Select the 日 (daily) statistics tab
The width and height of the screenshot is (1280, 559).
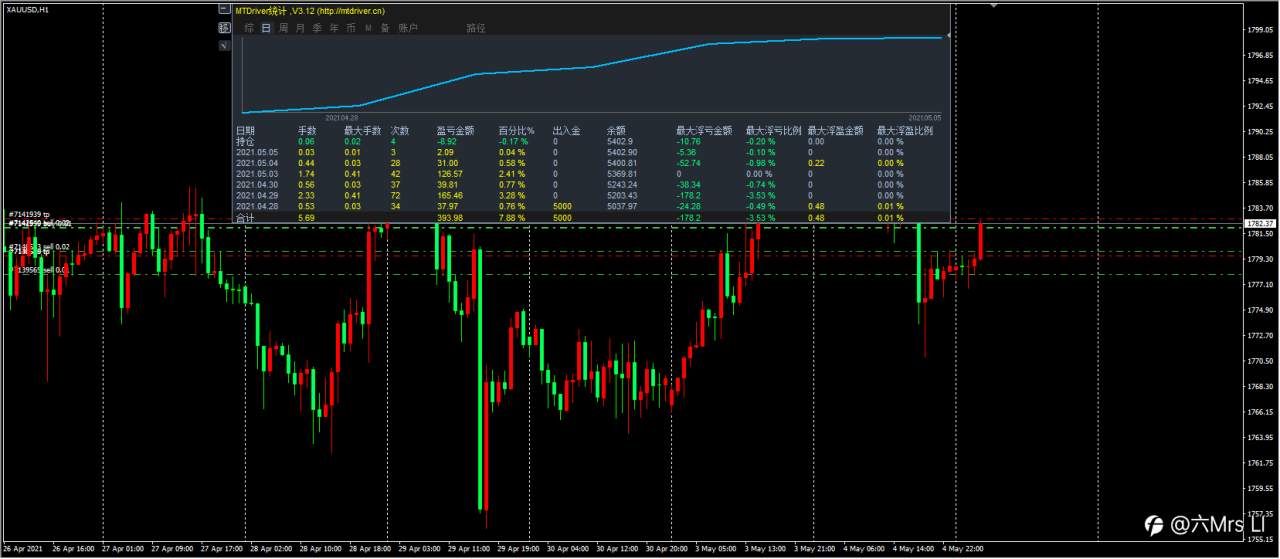266,28
